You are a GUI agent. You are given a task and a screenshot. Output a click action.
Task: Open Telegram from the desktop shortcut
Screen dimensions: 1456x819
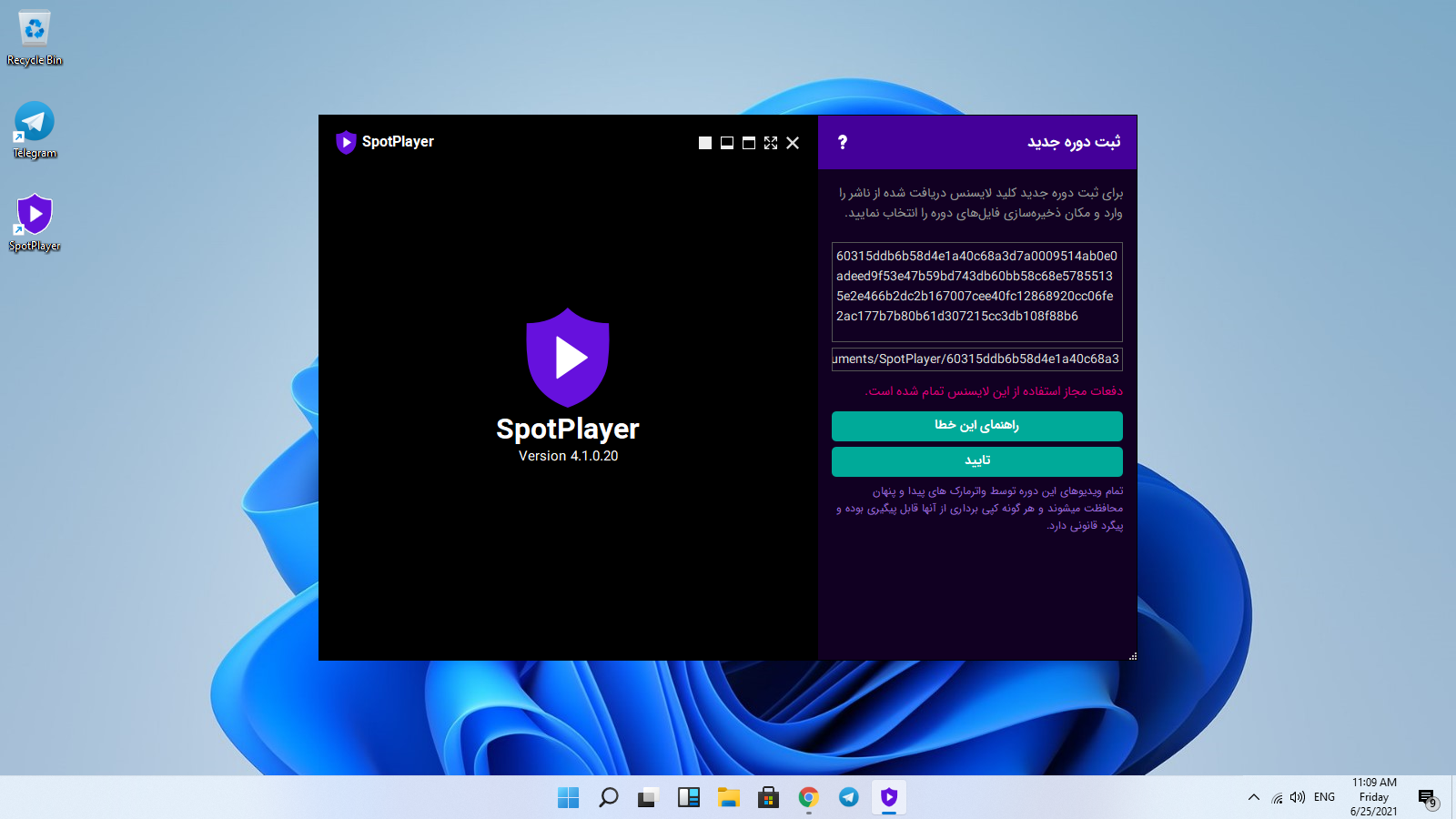(35, 129)
